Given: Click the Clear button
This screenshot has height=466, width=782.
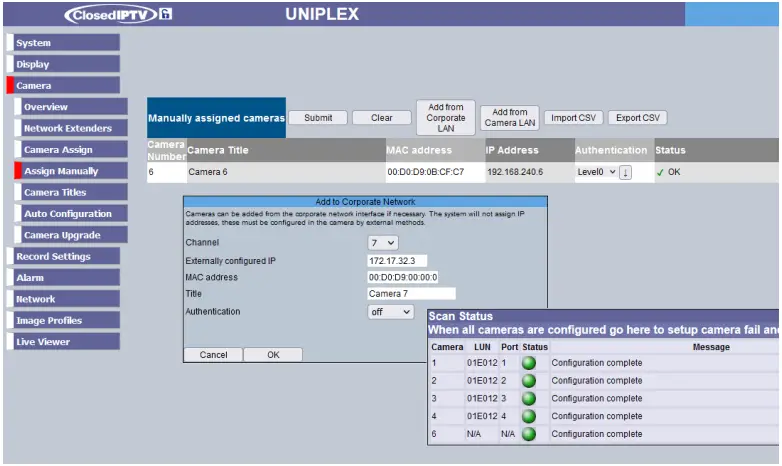Looking at the screenshot, I should (382, 118).
